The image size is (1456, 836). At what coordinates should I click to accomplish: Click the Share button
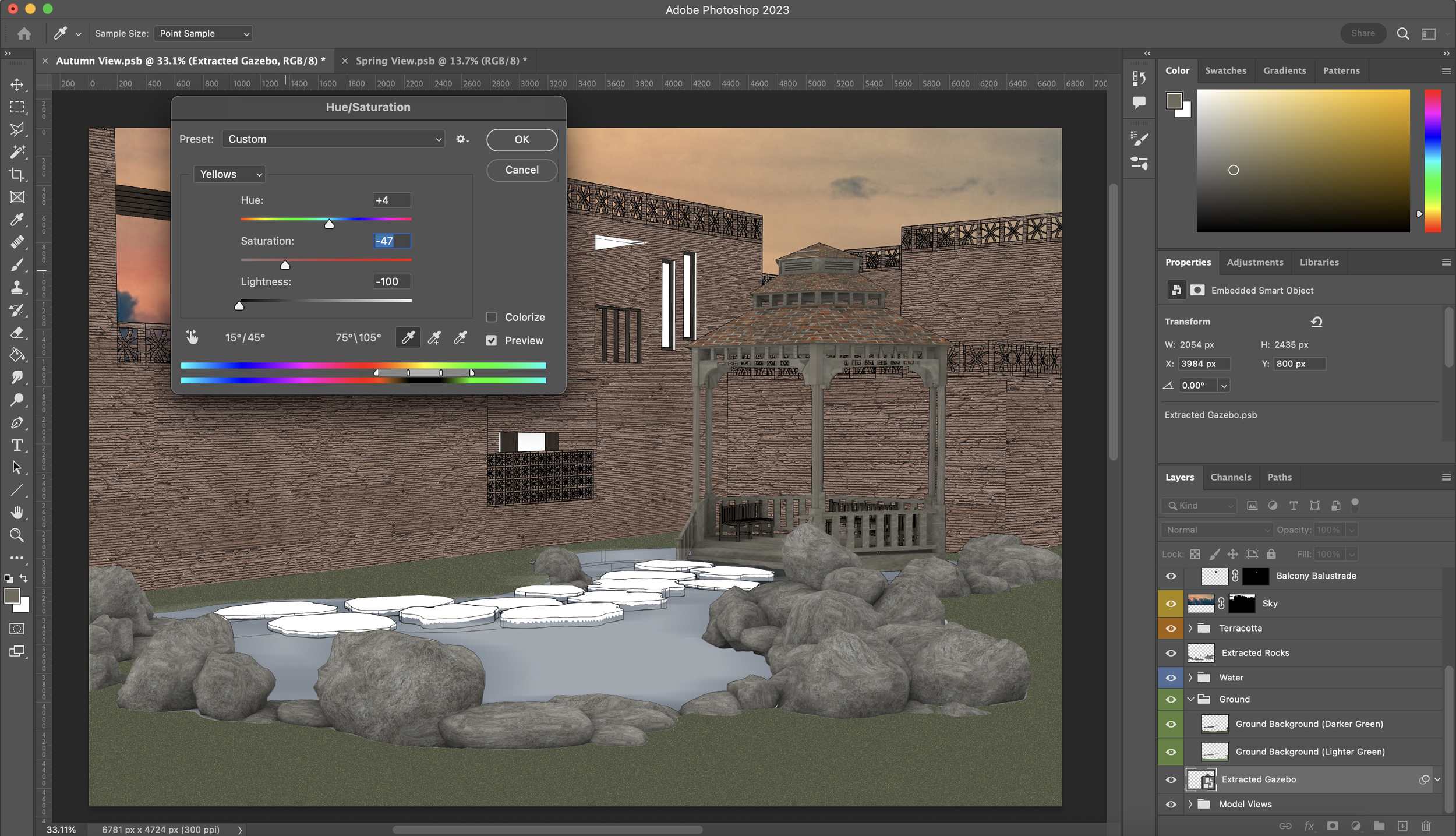1363,33
